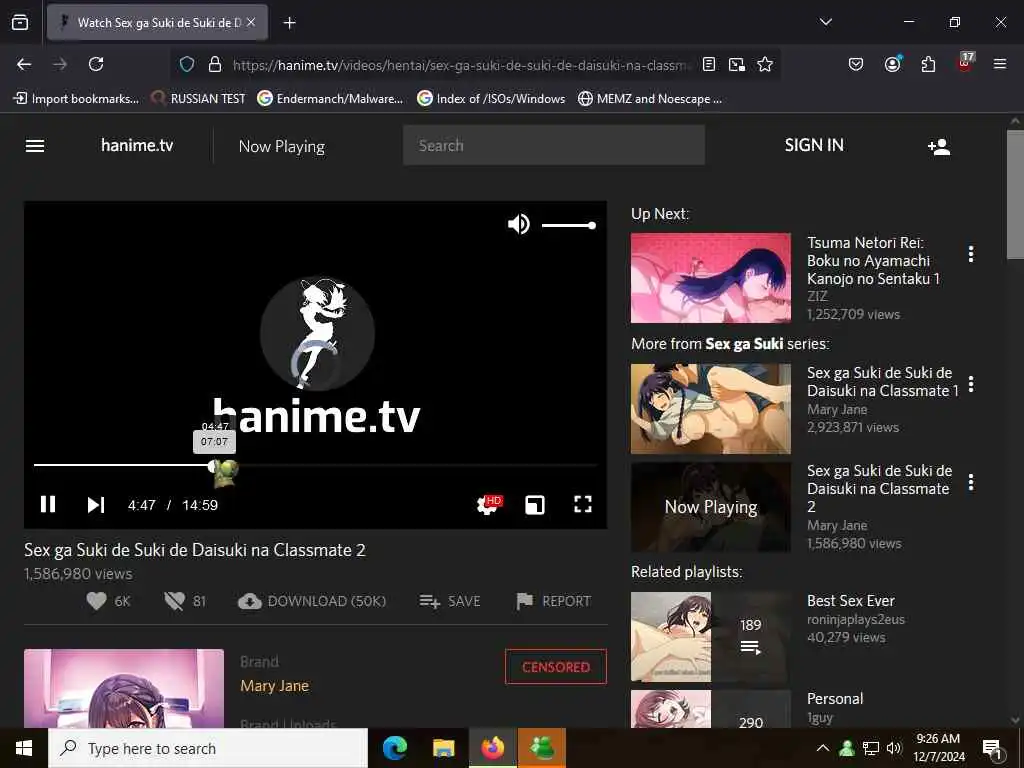The height and width of the screenshot is (768, 1024).
Task: Dislike the video with broken heart 81
Action: click(x=185, y=601)
